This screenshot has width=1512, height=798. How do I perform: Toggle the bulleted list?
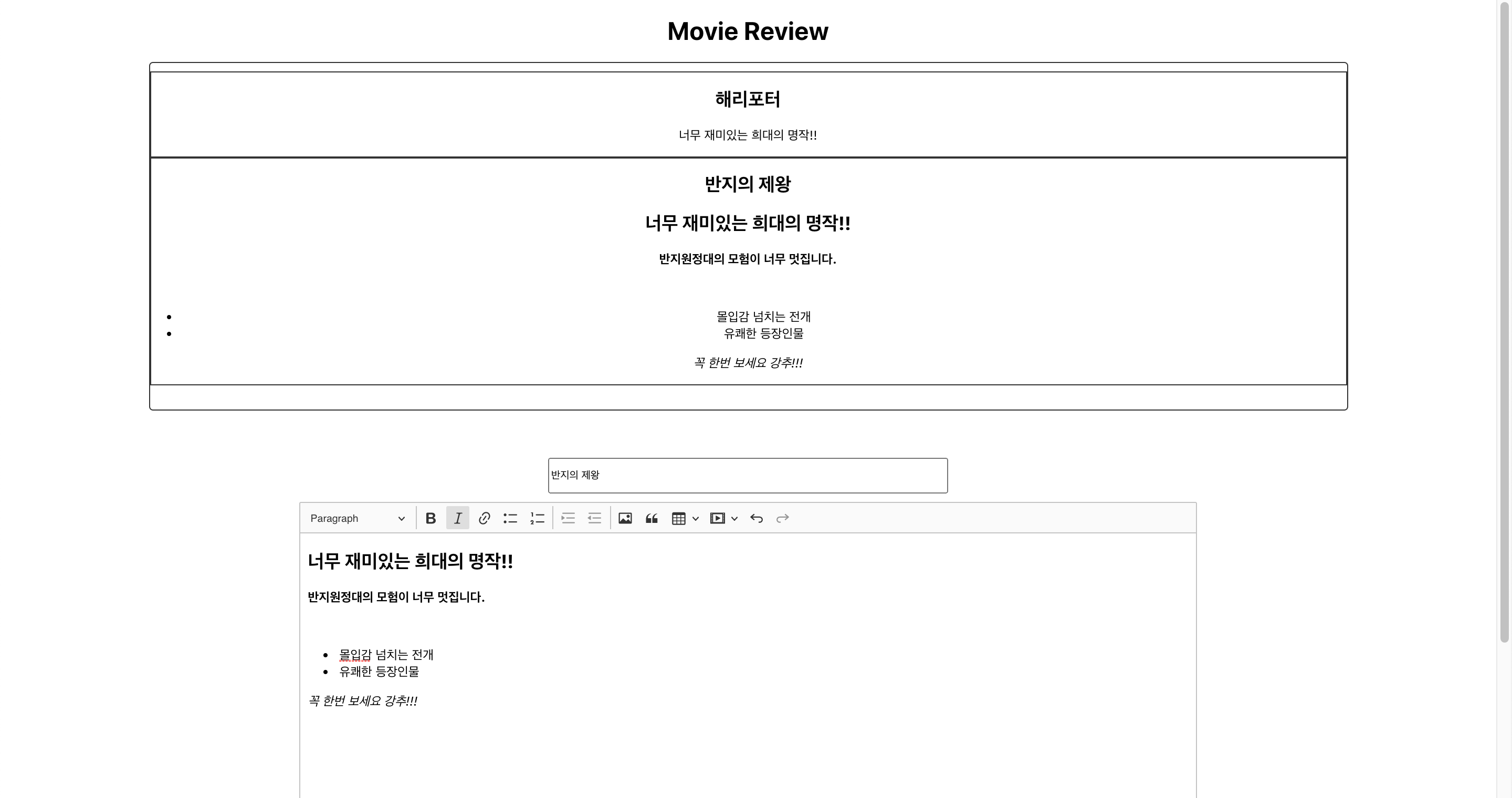(x=510, y=518)
